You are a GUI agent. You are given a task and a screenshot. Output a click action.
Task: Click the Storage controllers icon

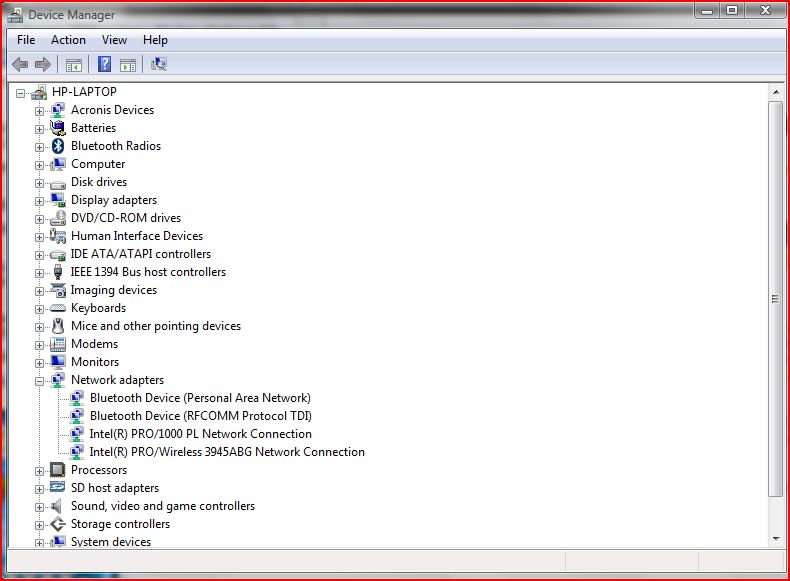(x=58, y=524)
